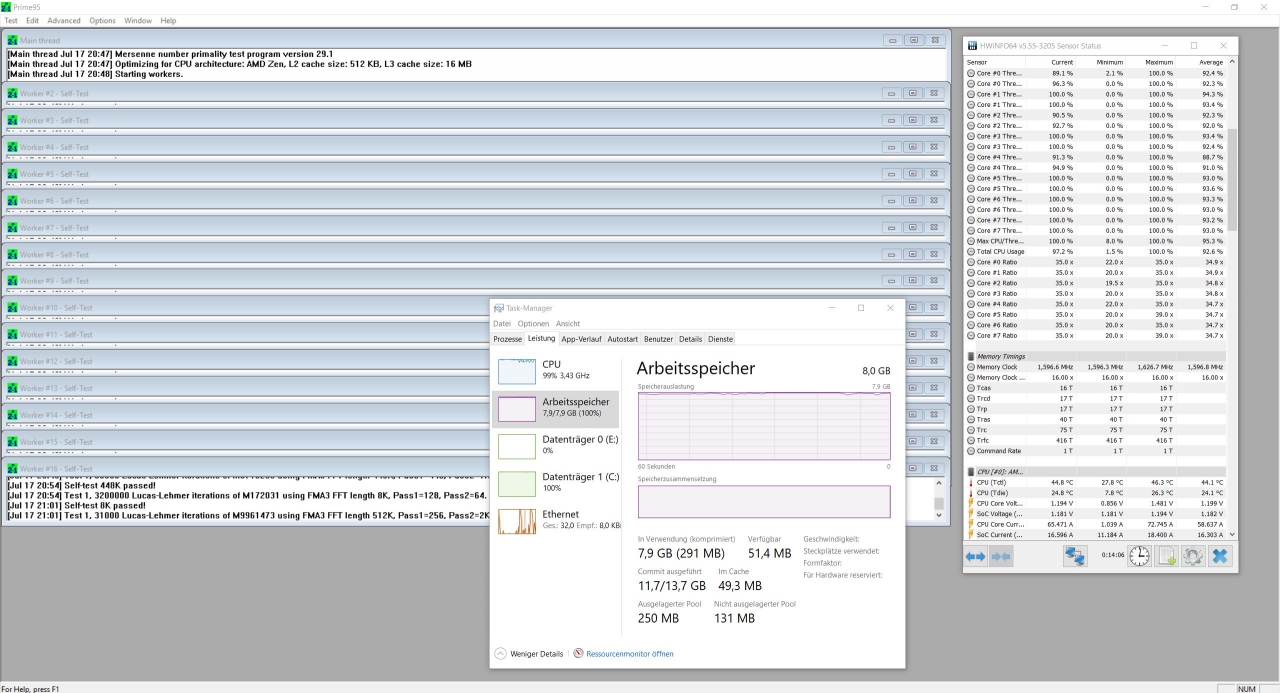Viewport: 1280px width, 693px height.
Task: Select the CPU performance graph entry
Action: pos(556,370)
